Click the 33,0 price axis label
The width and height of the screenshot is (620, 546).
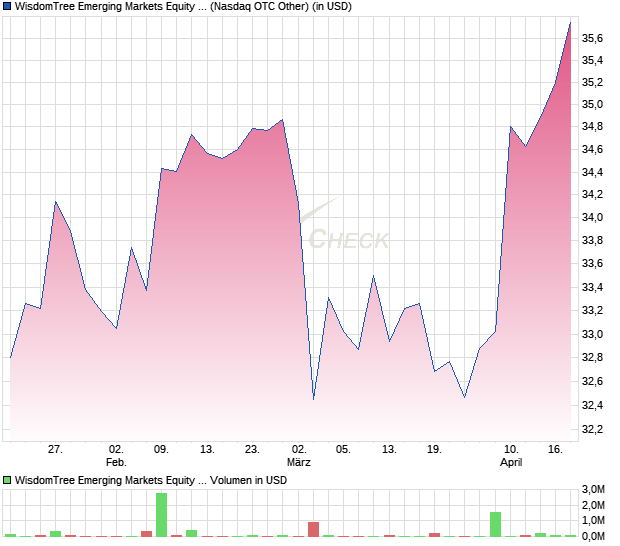coord(592,334)
